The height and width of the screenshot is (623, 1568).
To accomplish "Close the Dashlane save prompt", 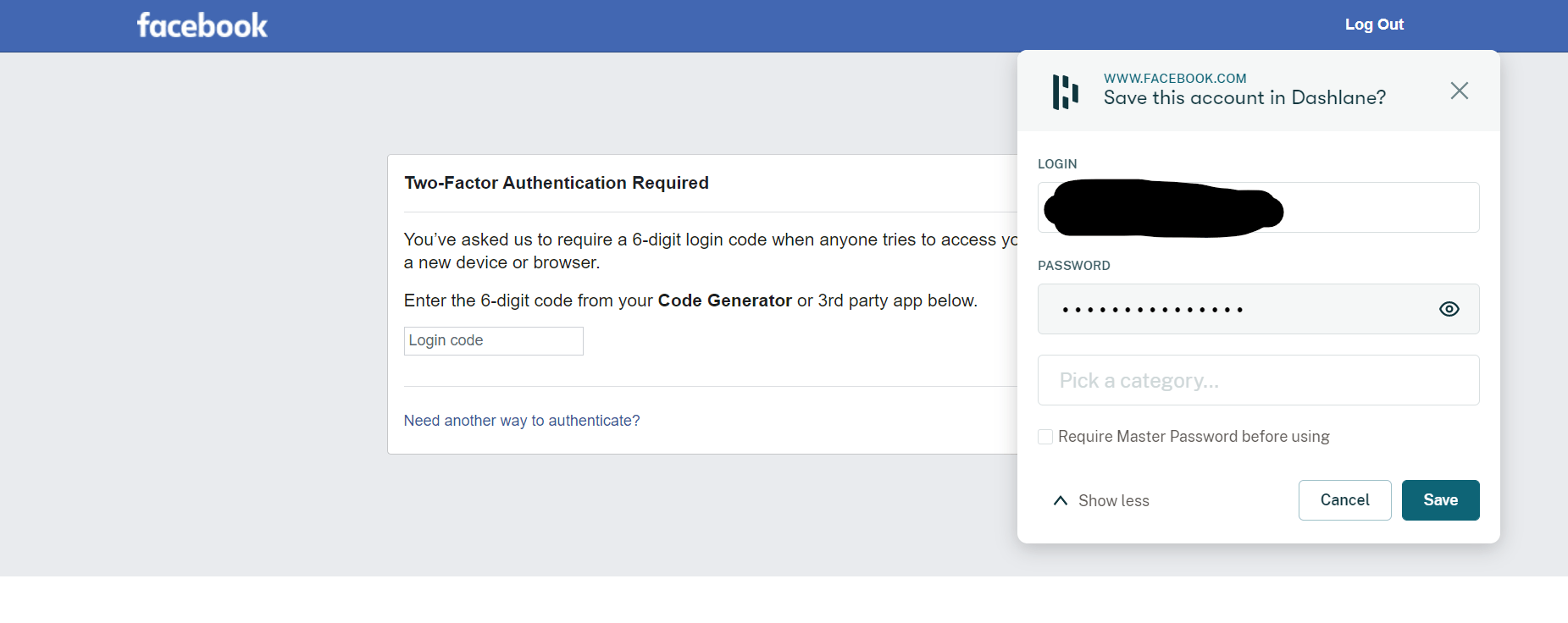I will pyautogui.click(x=1459, y=91).
